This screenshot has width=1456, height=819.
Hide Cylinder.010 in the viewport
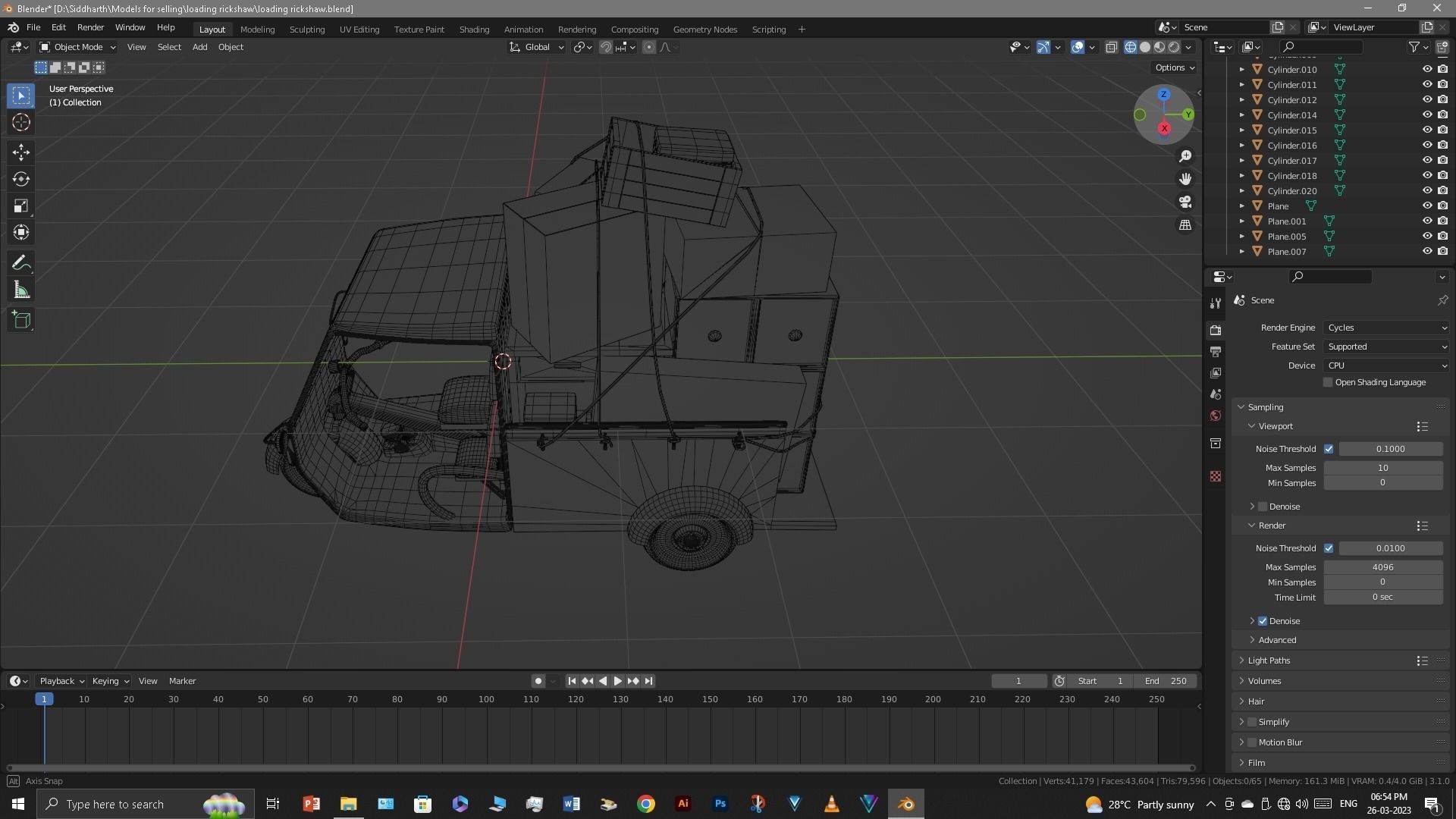(1426, 69)
